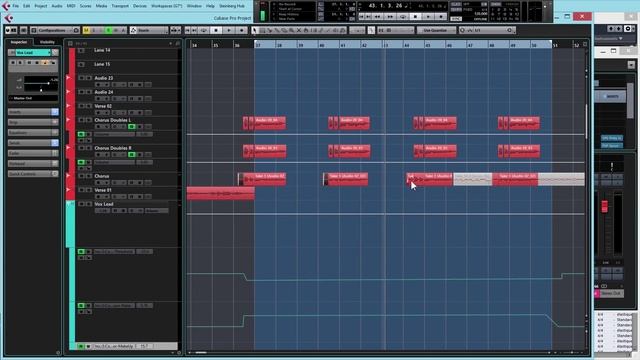Toggle transport panel Cycle button
Viewport: 640px width, 360px height.
[403, 17]
